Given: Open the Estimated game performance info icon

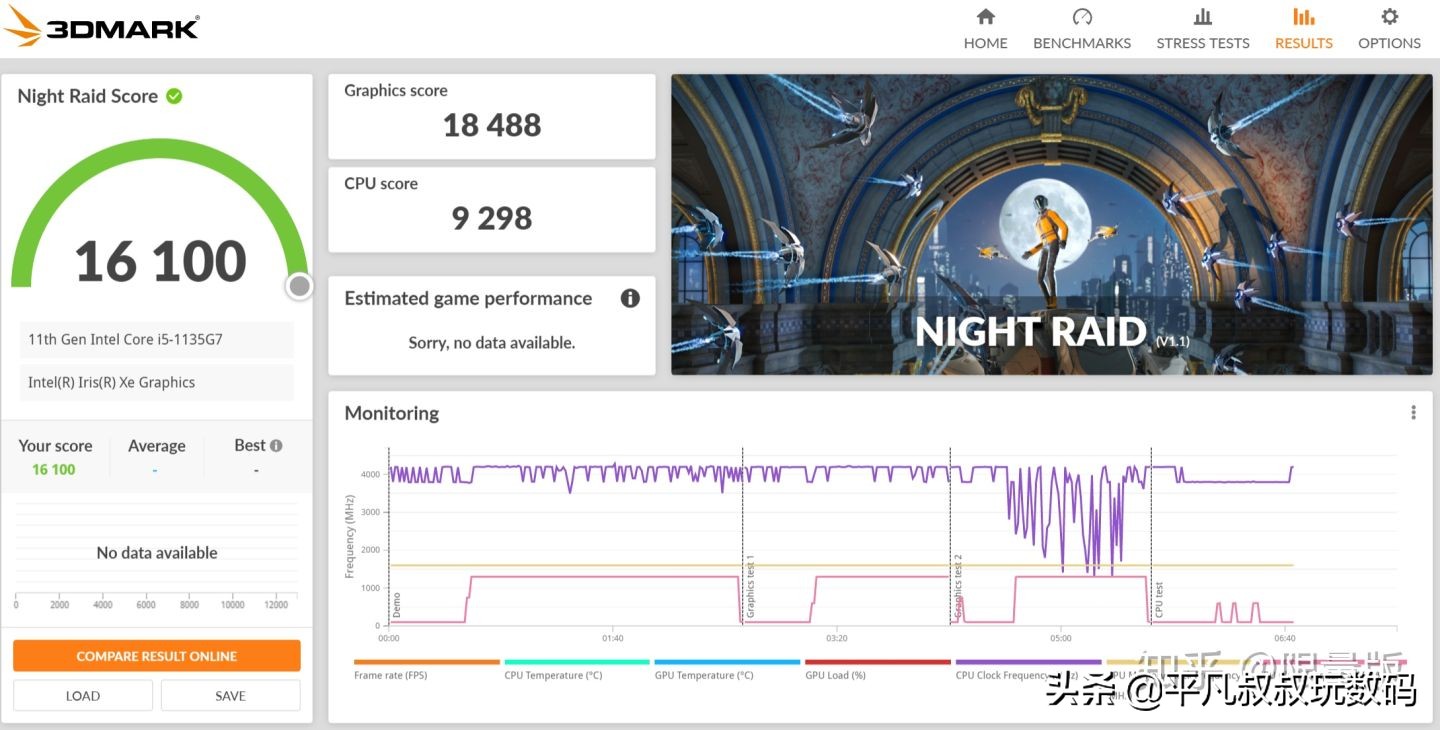Looking at the screenshot, I should (x=630, y=298).
